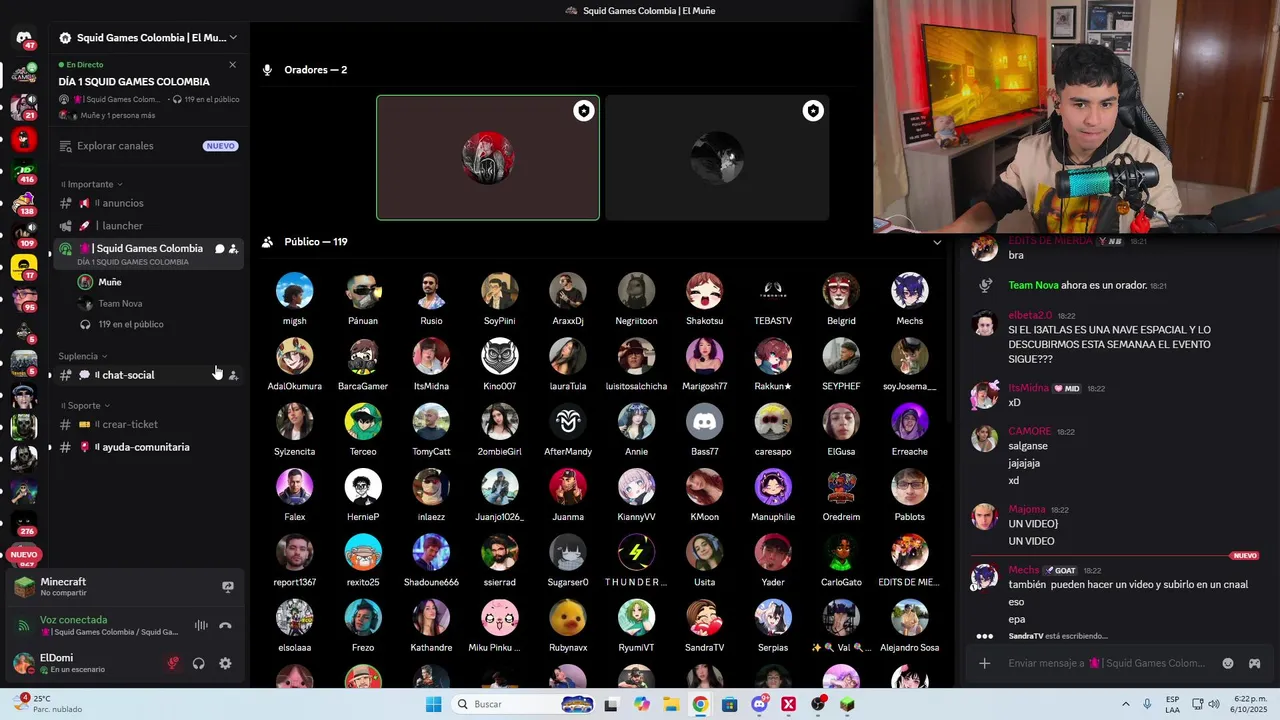
Task: Click voice connection signal strength icon
Action: click(24, 625)
